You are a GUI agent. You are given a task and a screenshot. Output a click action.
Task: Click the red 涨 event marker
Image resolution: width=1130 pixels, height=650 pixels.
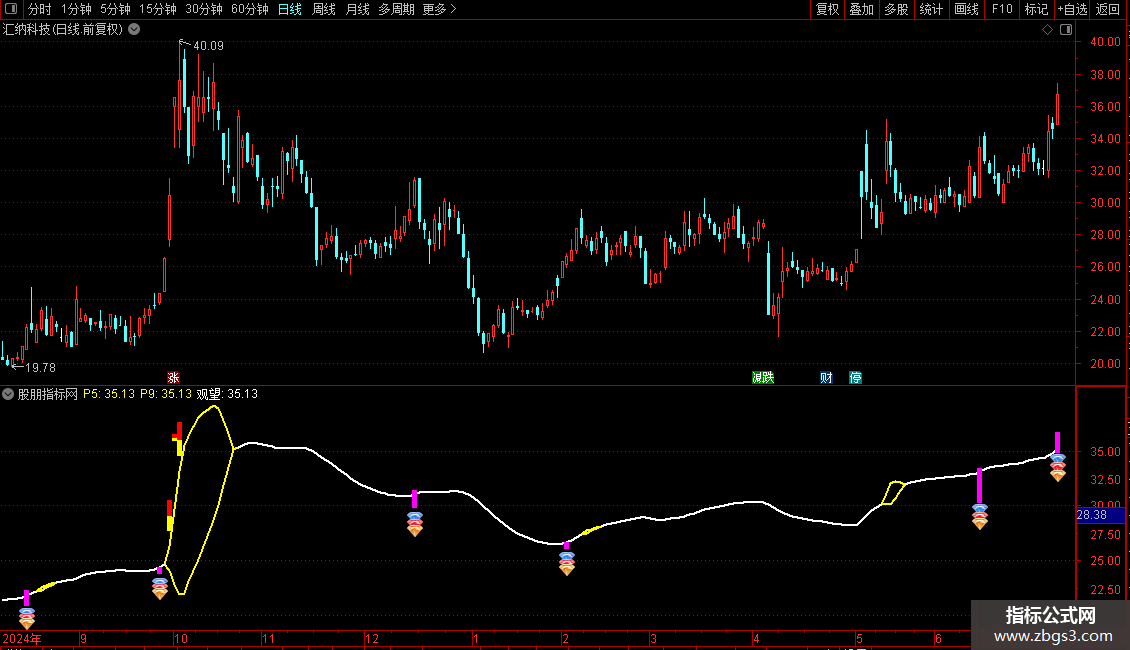coord(173,378)
